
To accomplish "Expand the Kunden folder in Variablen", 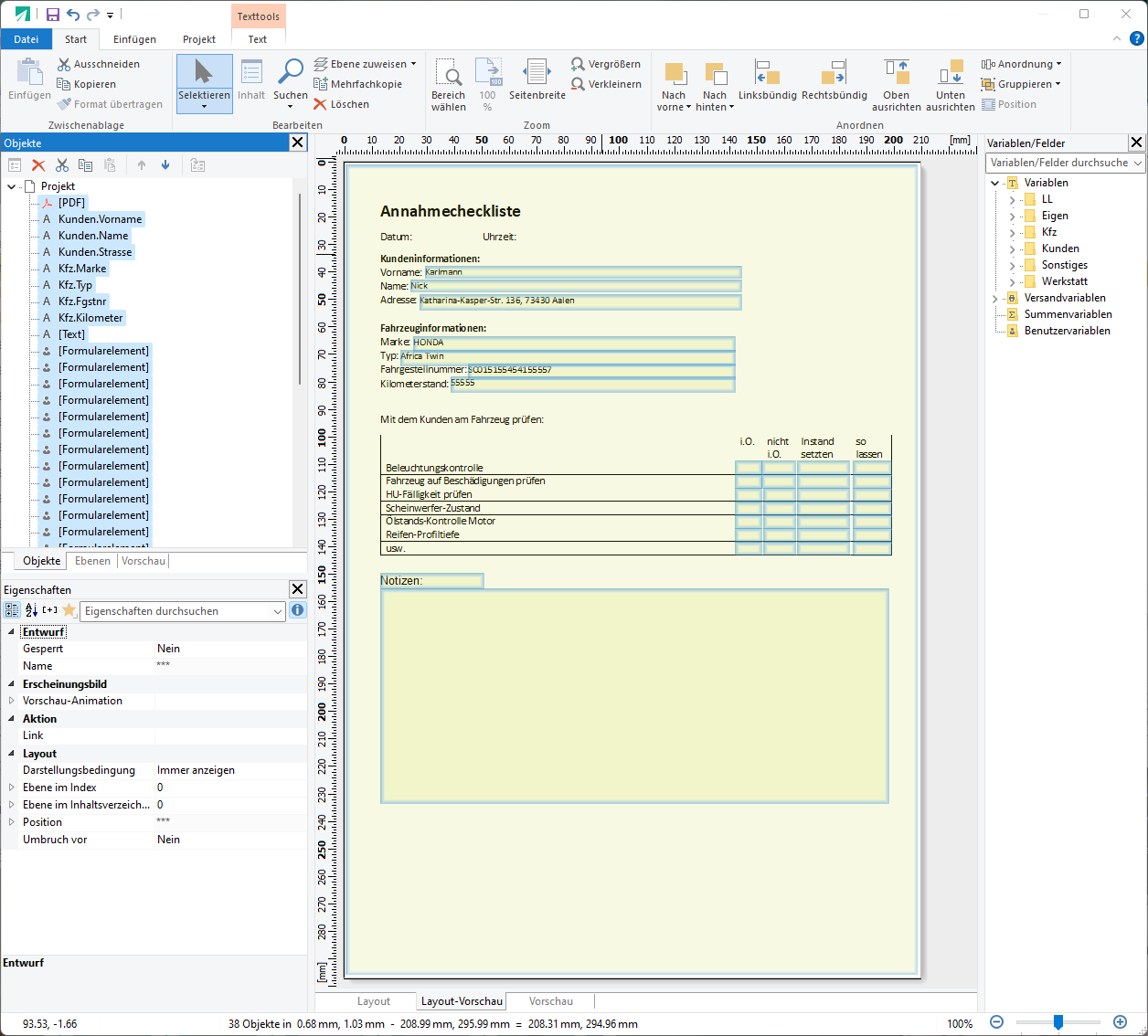I will coord(1012,249).
